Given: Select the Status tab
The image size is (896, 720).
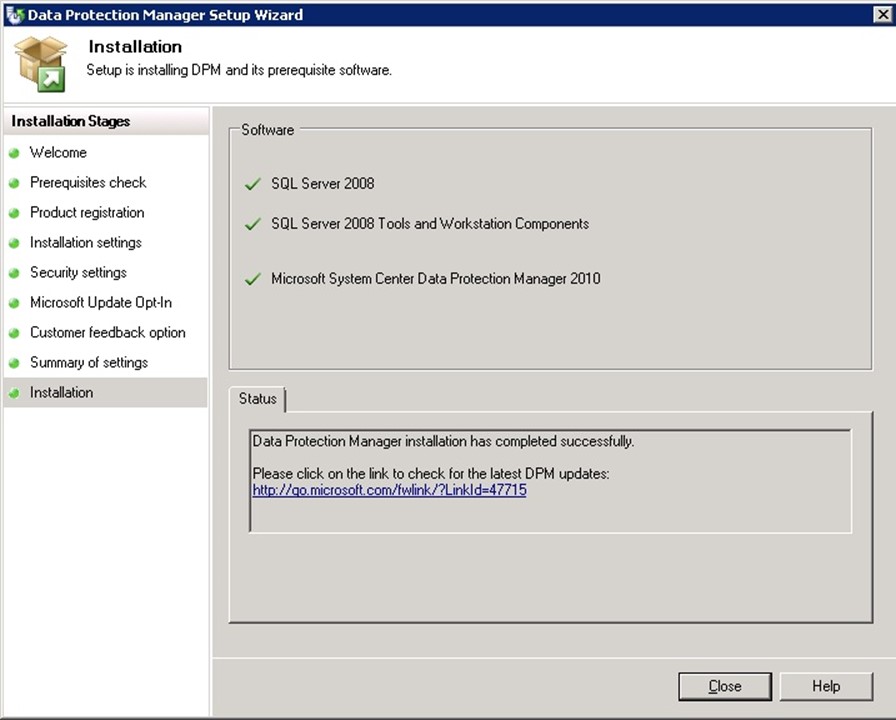Looking at the screenshot, I should click(x=257, y=399).
